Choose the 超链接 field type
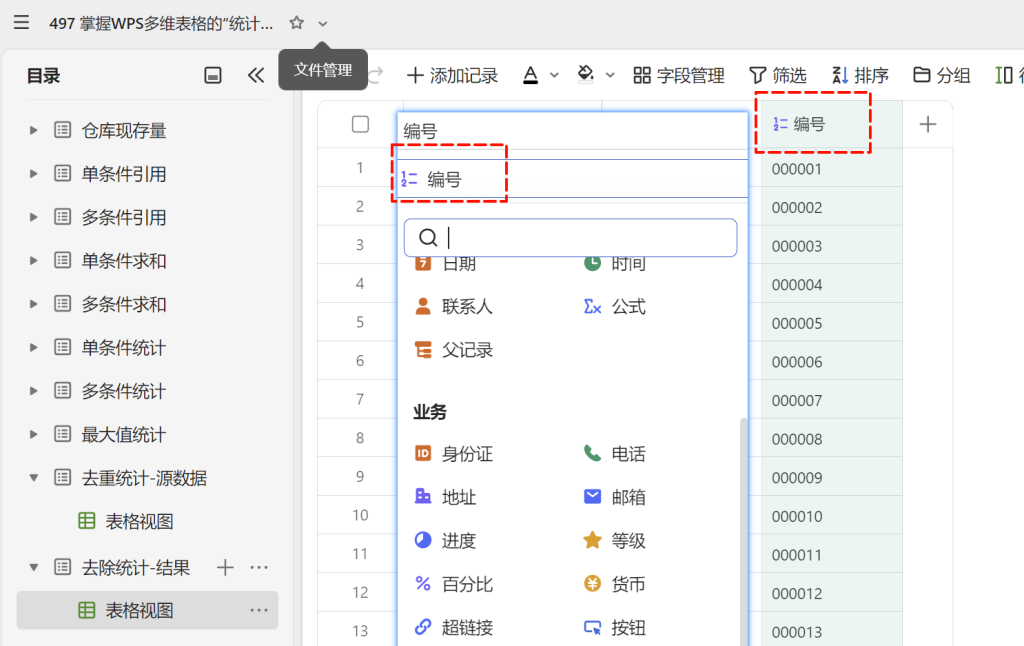The image size is (1024, 646). 453,628
